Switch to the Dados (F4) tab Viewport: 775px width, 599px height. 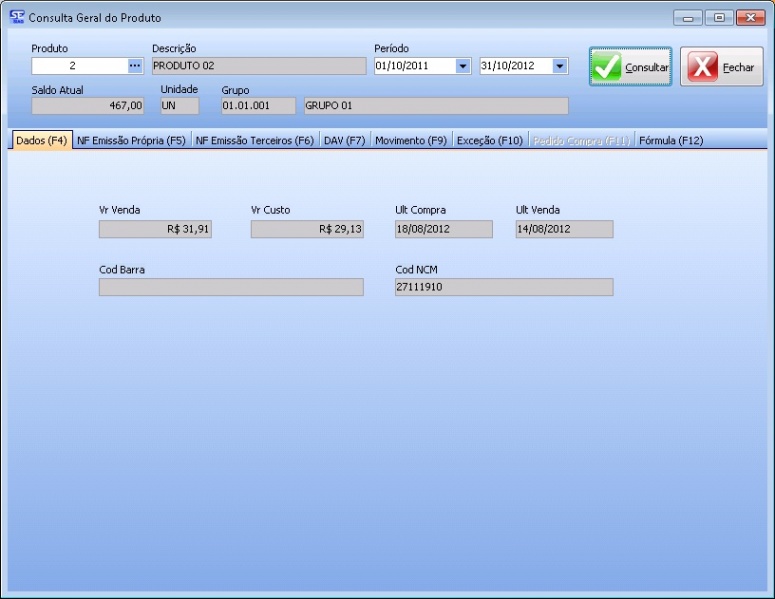[x=42, y=141]
